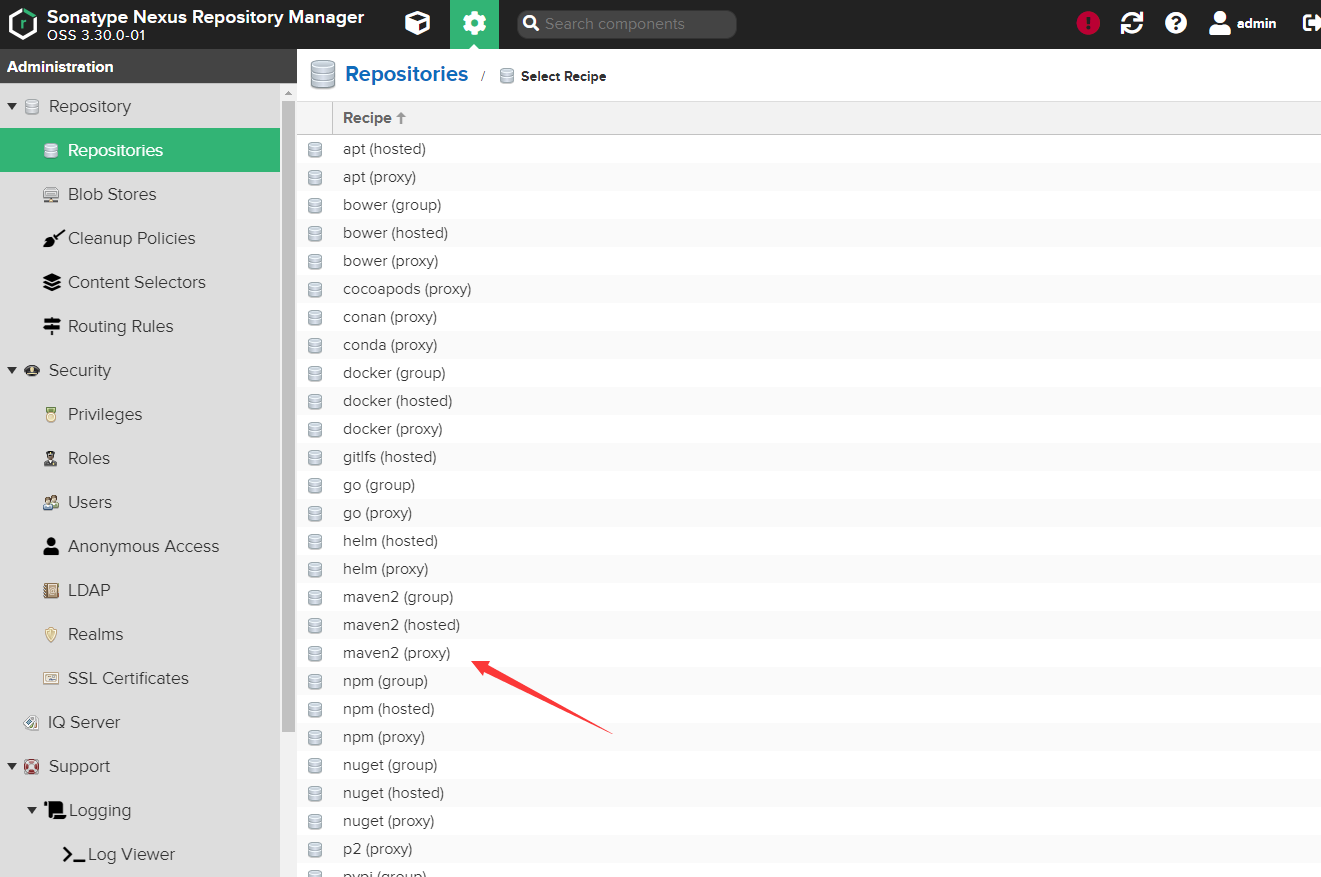Focus the Search components field
Screen dimensions: 1321x877
627,24
